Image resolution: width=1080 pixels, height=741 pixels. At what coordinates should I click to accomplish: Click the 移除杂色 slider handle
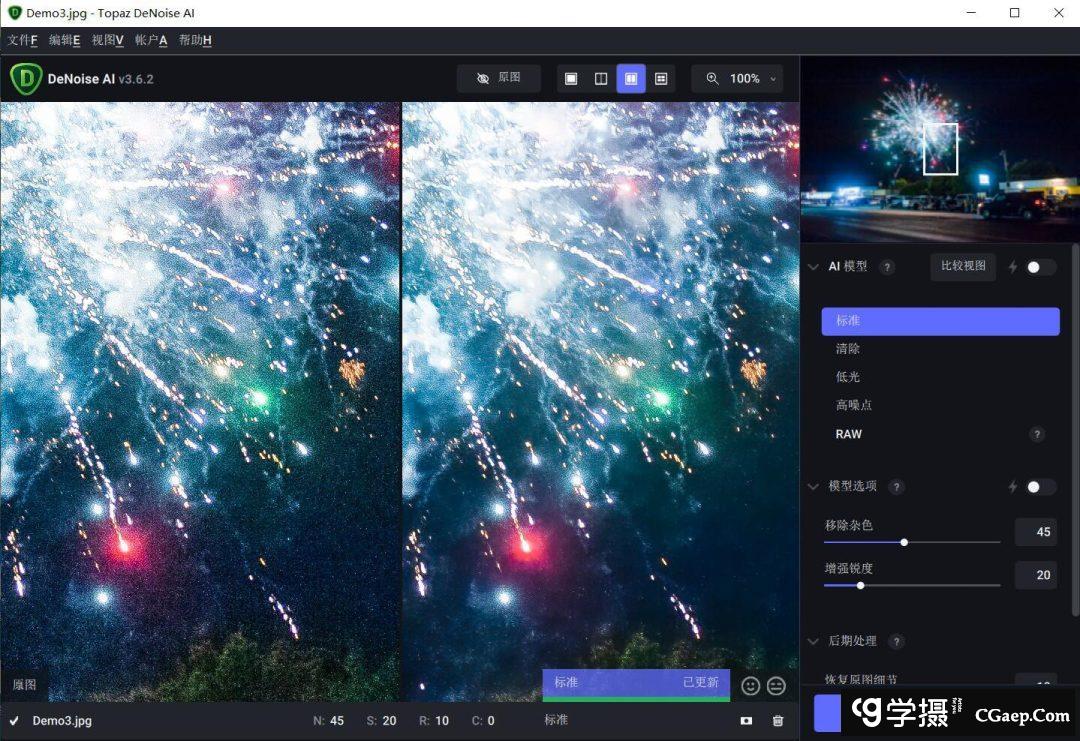tap(904, 542)
